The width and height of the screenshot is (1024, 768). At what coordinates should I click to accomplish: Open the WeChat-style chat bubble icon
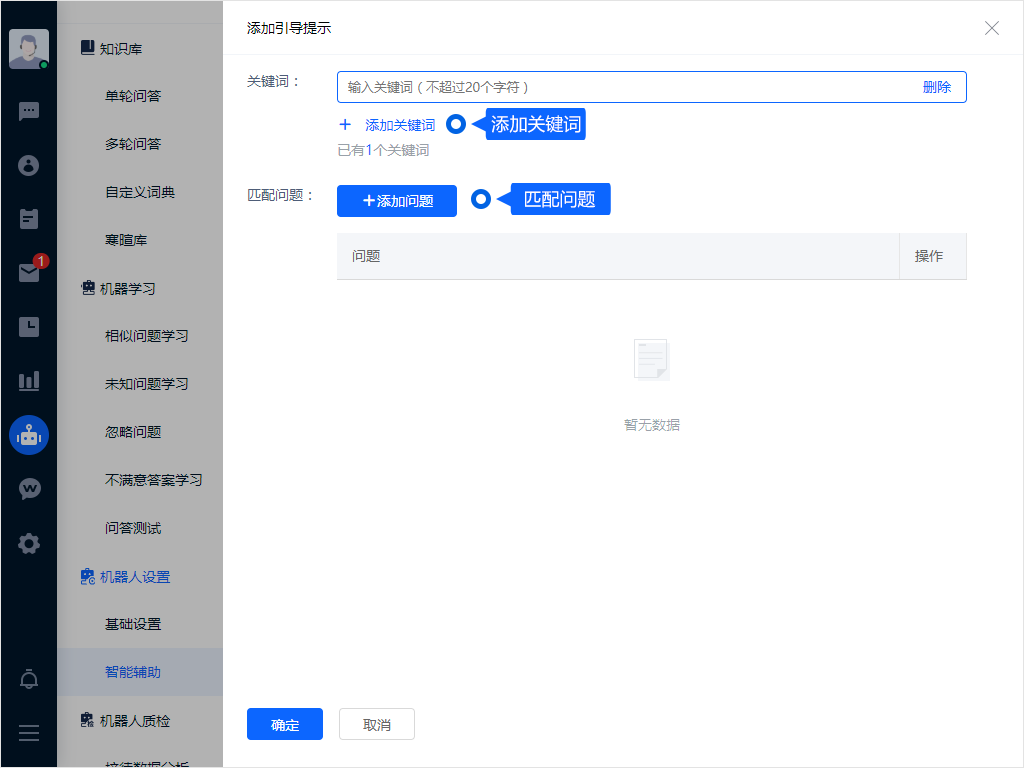click(29, 489)
